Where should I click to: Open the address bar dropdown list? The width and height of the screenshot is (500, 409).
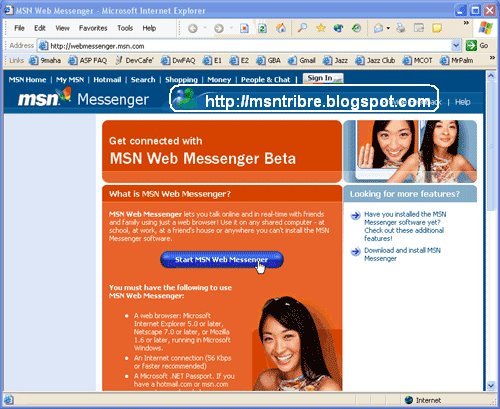[456, 46]
